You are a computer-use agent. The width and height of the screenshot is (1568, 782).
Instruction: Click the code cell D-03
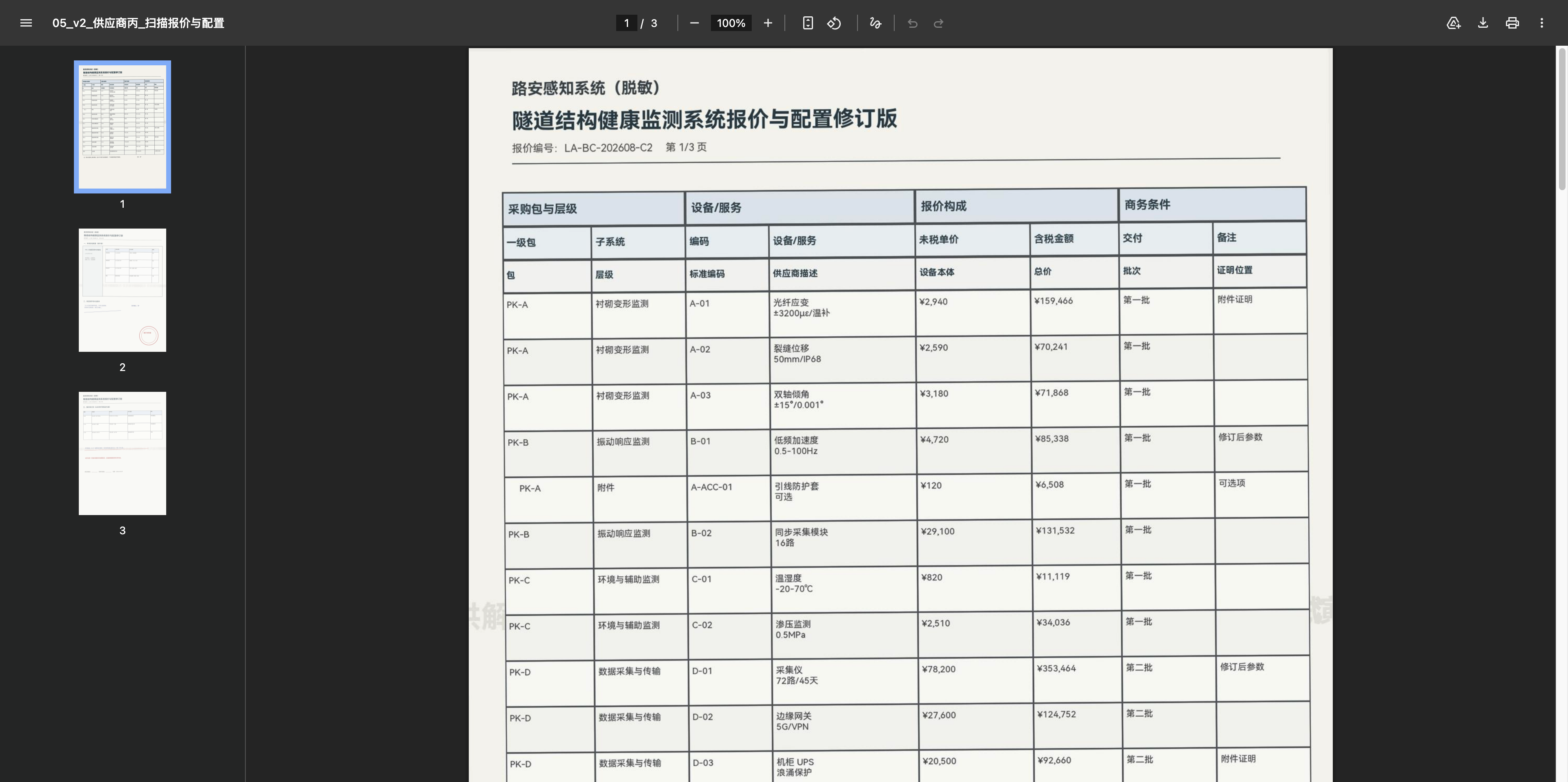coord(703,762)
